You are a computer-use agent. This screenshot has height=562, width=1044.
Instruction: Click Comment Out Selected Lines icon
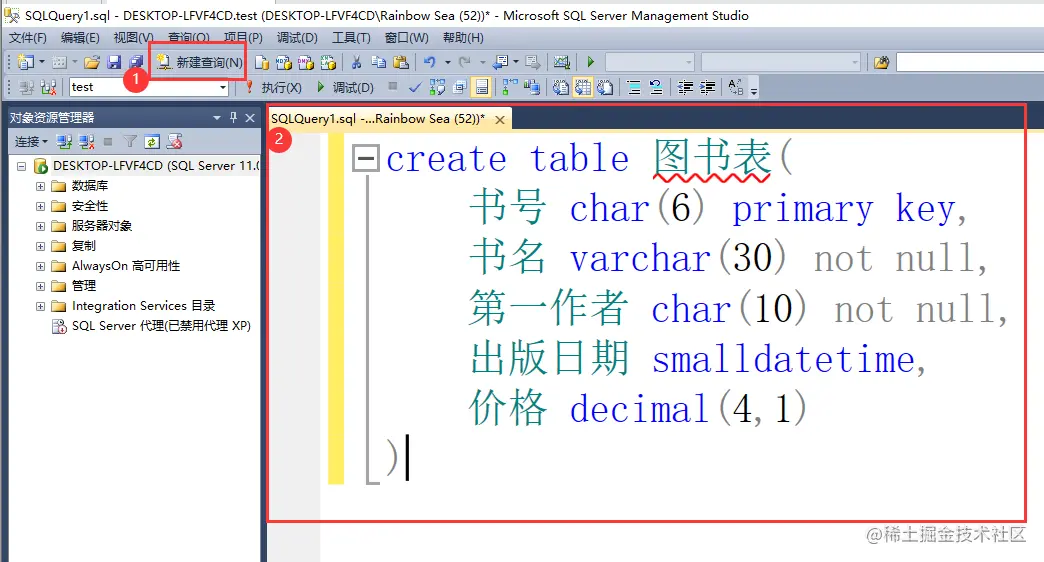[x=634, y=87]
